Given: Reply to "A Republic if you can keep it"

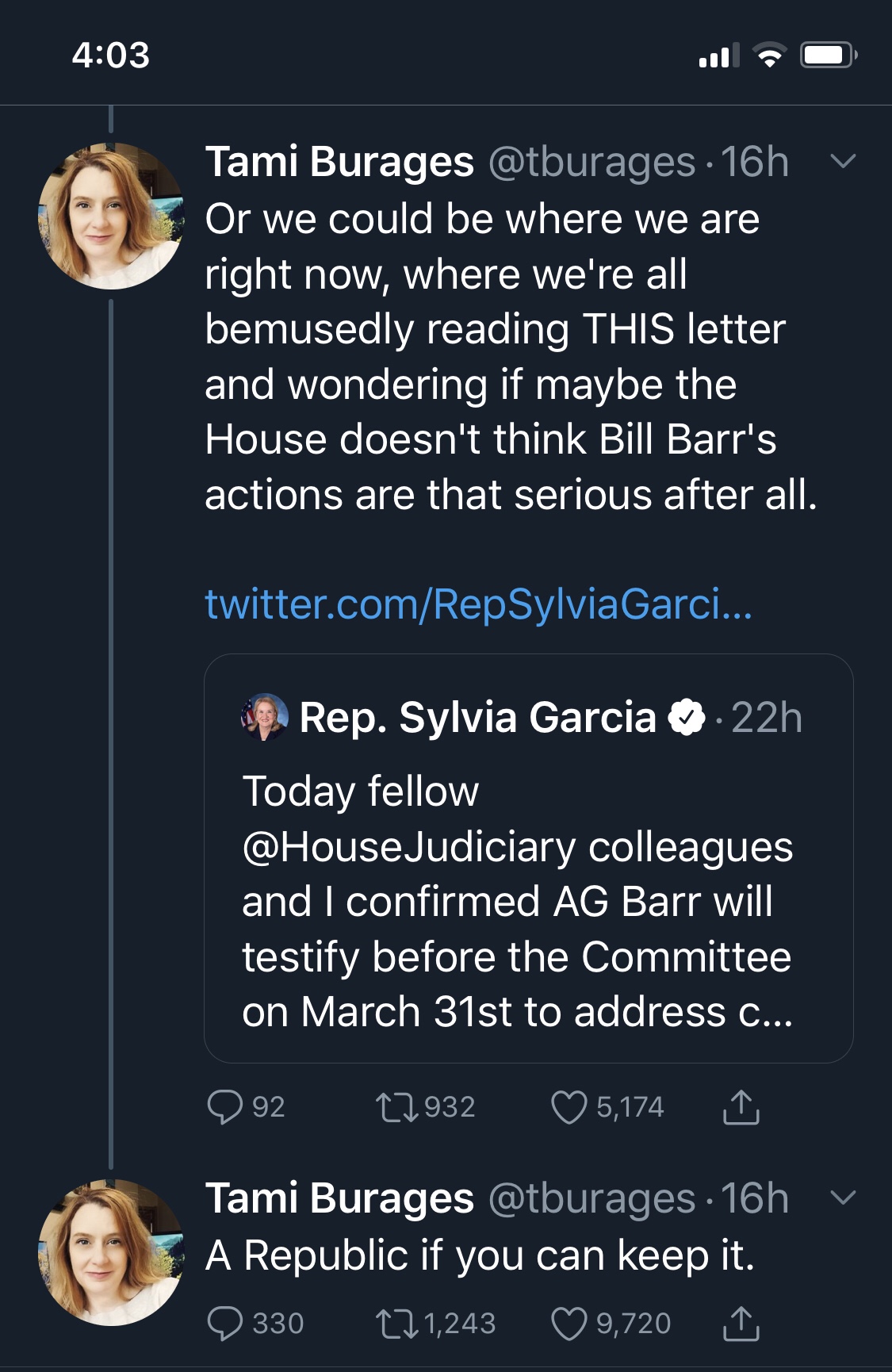Looking at the screenshot, I should [x=225, y=1323].
